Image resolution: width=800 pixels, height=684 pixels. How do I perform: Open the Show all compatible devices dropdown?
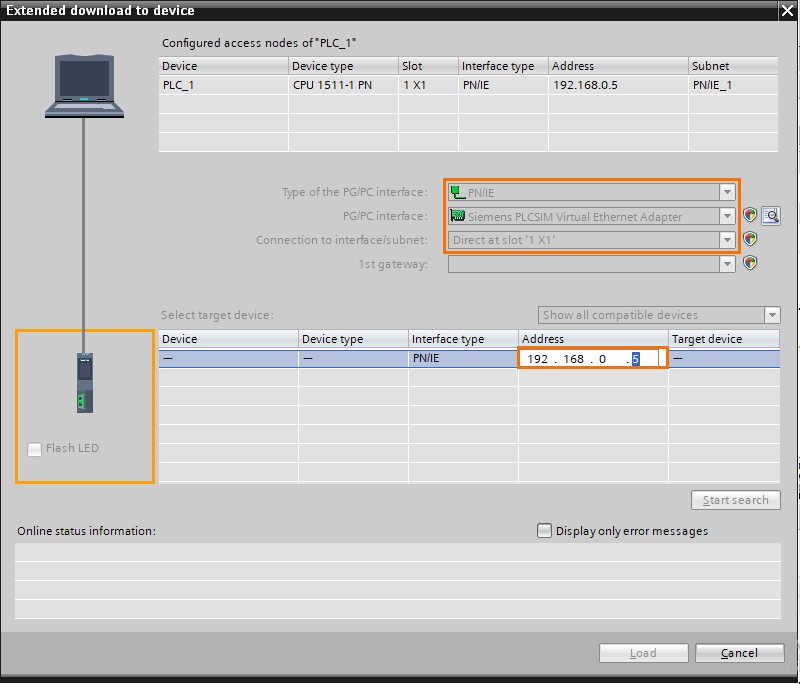click(771, 315)
